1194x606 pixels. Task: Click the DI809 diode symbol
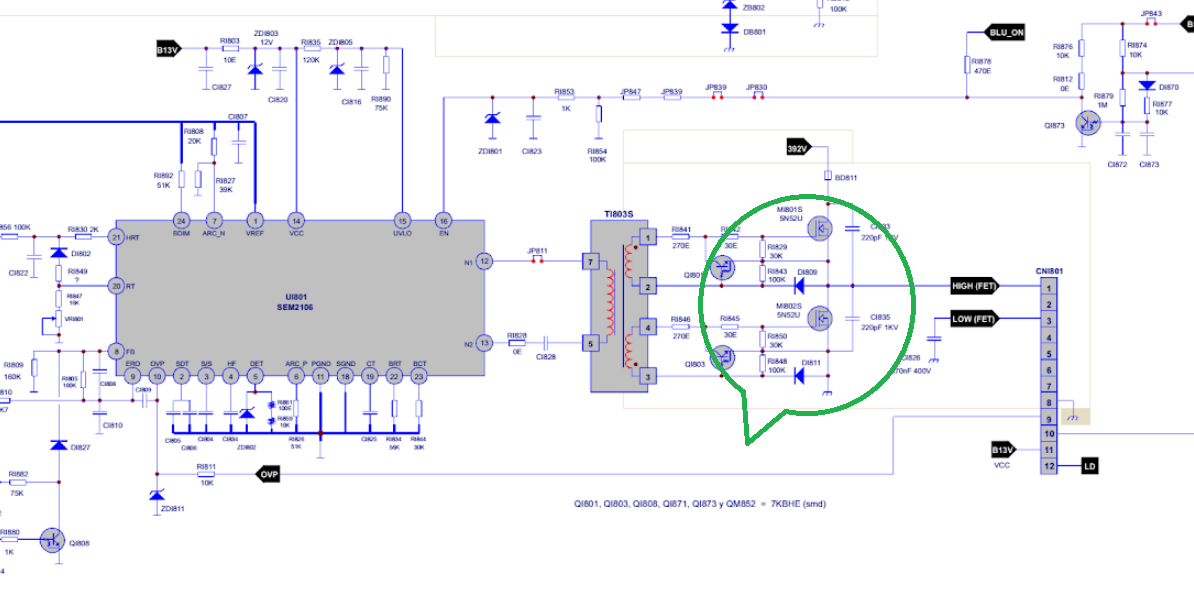click(x=800, y=286)
